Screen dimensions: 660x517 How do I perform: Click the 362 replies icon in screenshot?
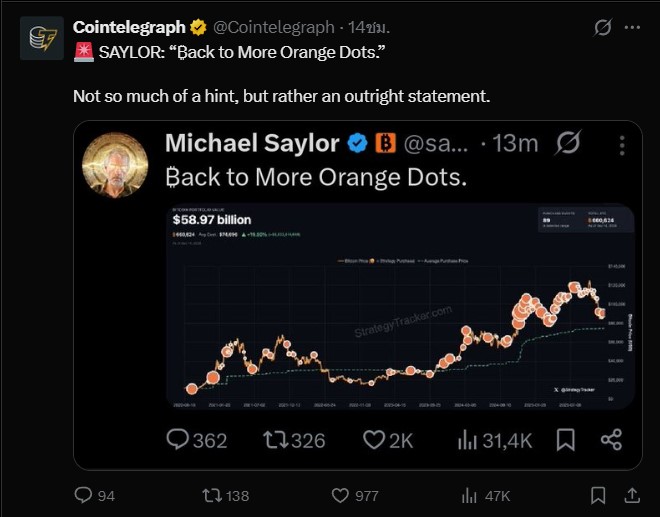tap(178, 439)
